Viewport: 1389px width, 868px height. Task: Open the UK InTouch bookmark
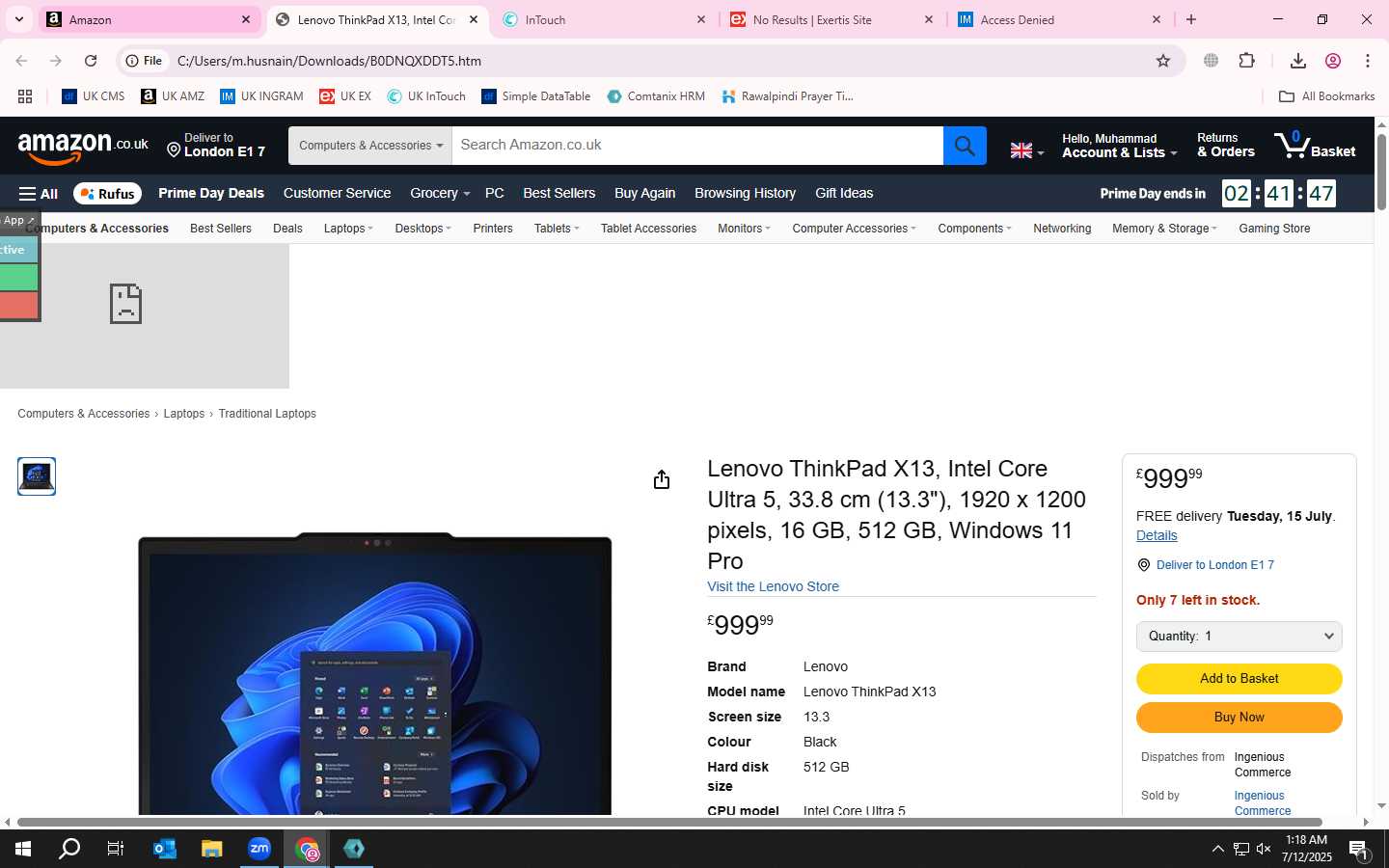[x=426, y=96]
